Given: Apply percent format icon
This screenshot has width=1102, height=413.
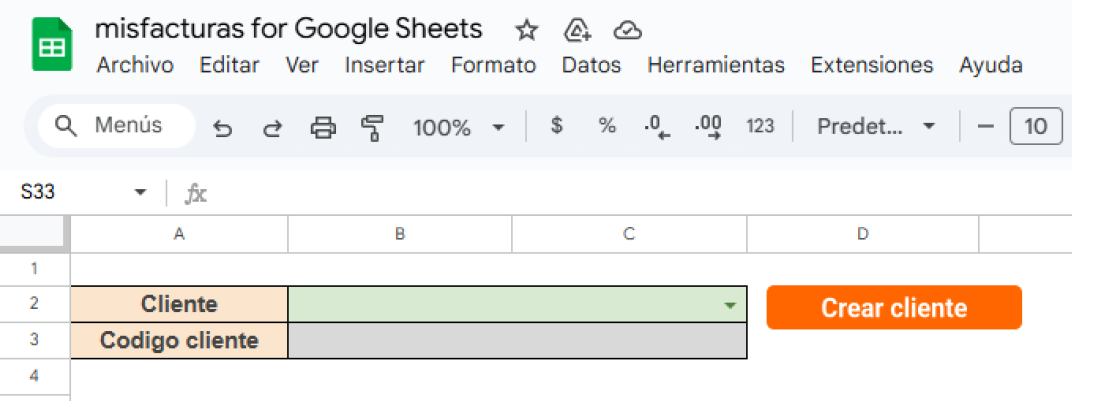Looking at the screenshot, I should click(607, 126).
